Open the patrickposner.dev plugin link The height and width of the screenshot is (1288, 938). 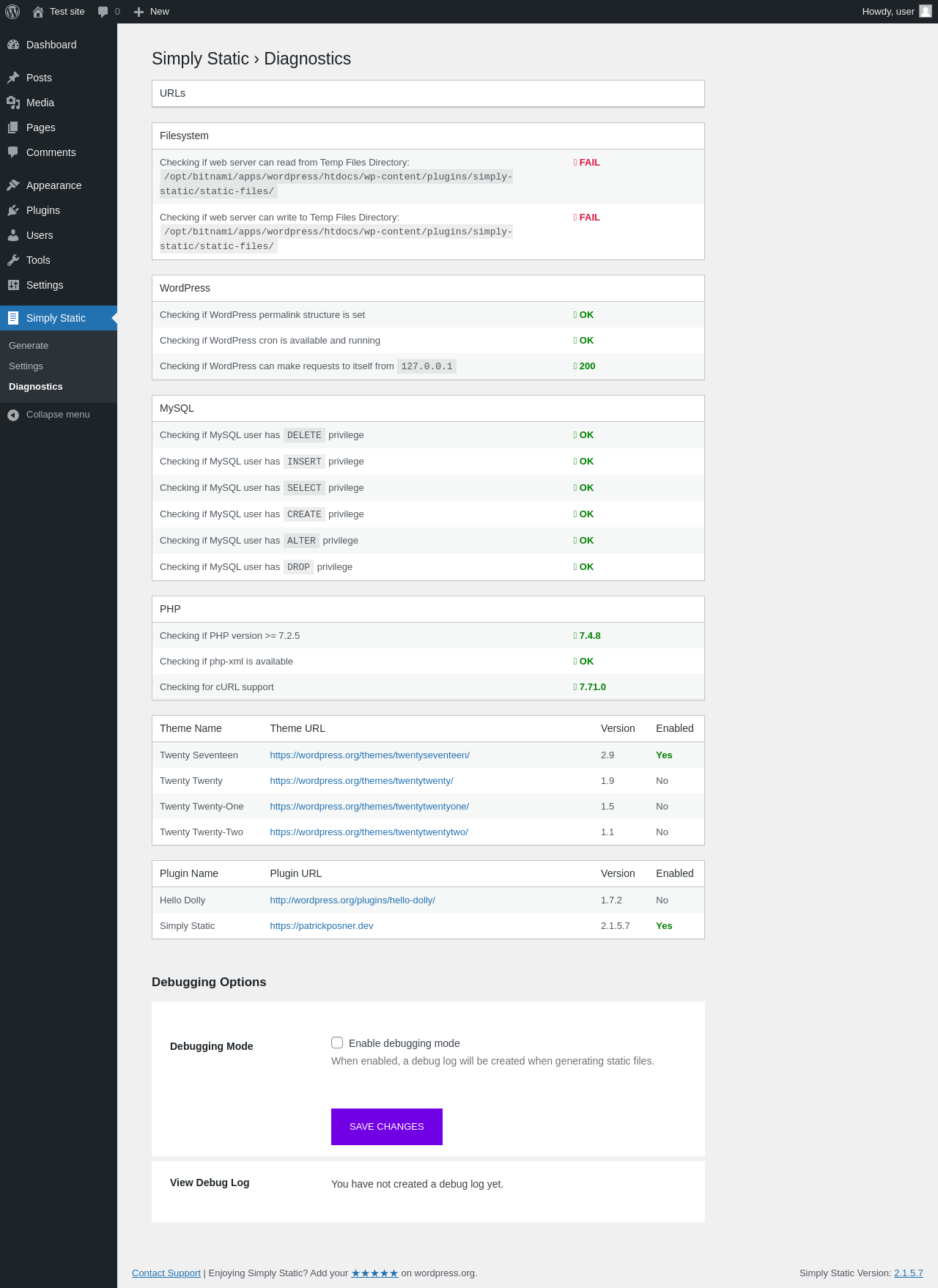click(322, 926)
